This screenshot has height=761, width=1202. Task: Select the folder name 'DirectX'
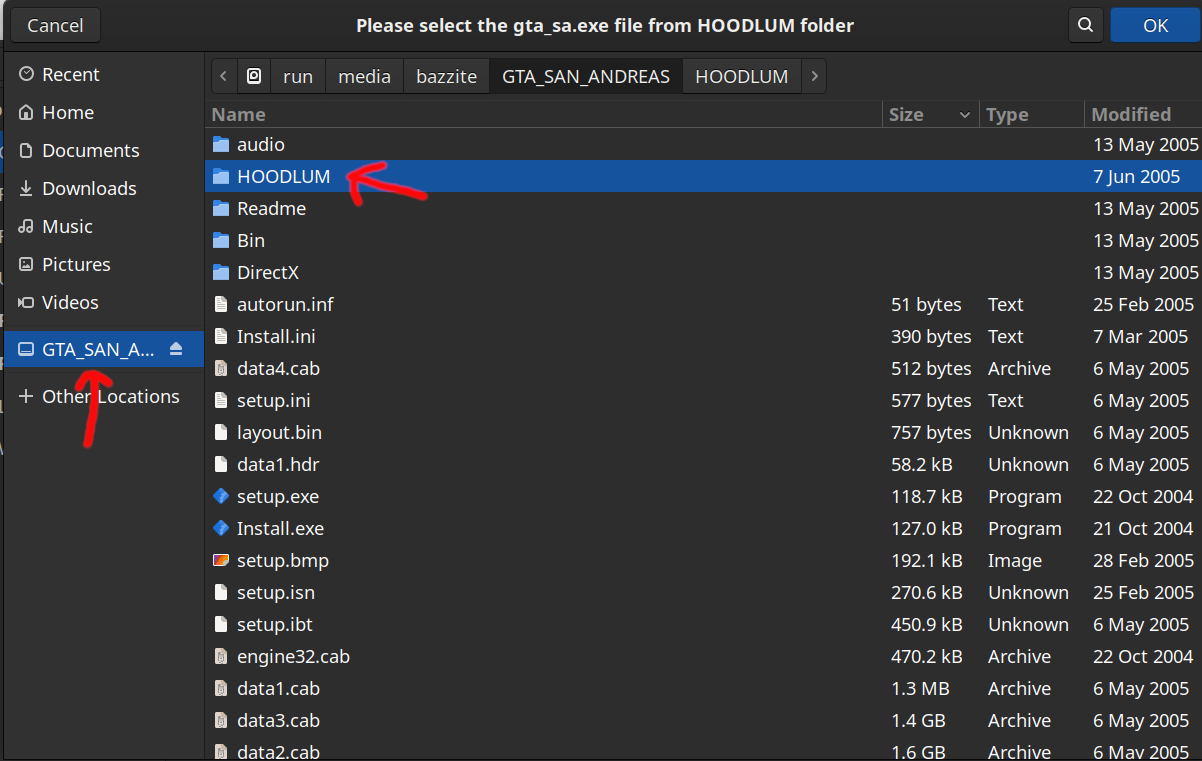[268, 273]
